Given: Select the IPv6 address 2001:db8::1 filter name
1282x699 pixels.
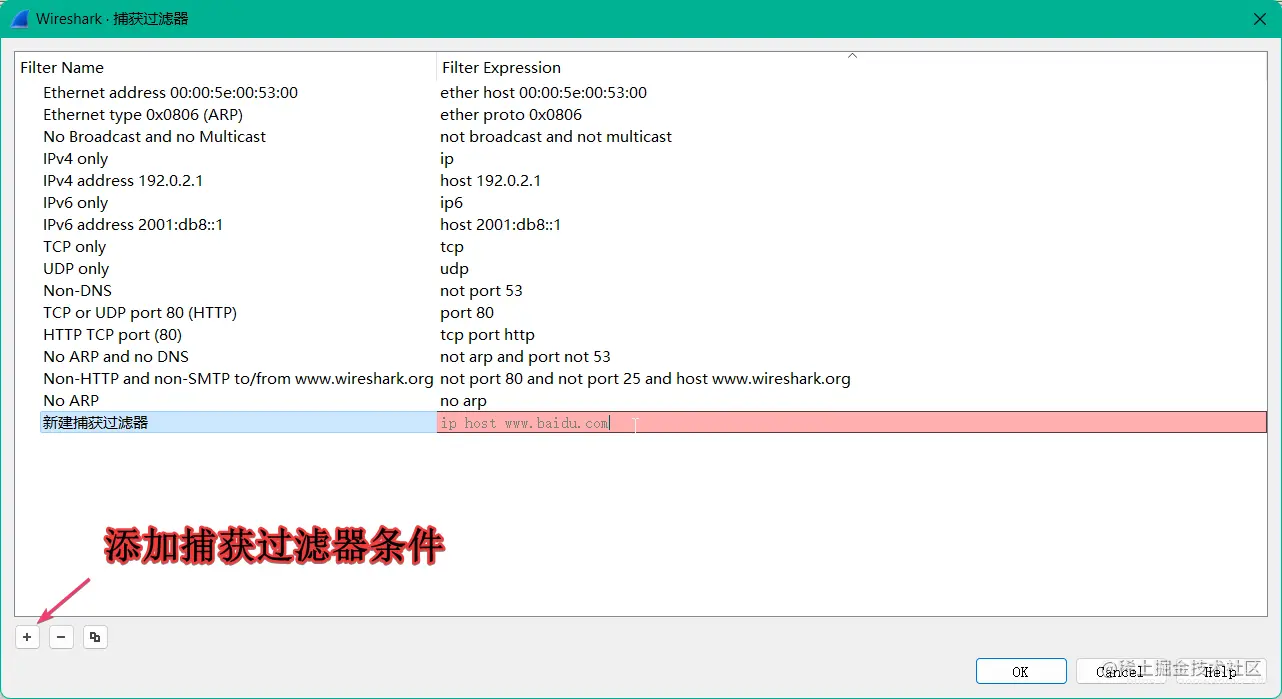Looking at the screenshot, I should (133, 225).
